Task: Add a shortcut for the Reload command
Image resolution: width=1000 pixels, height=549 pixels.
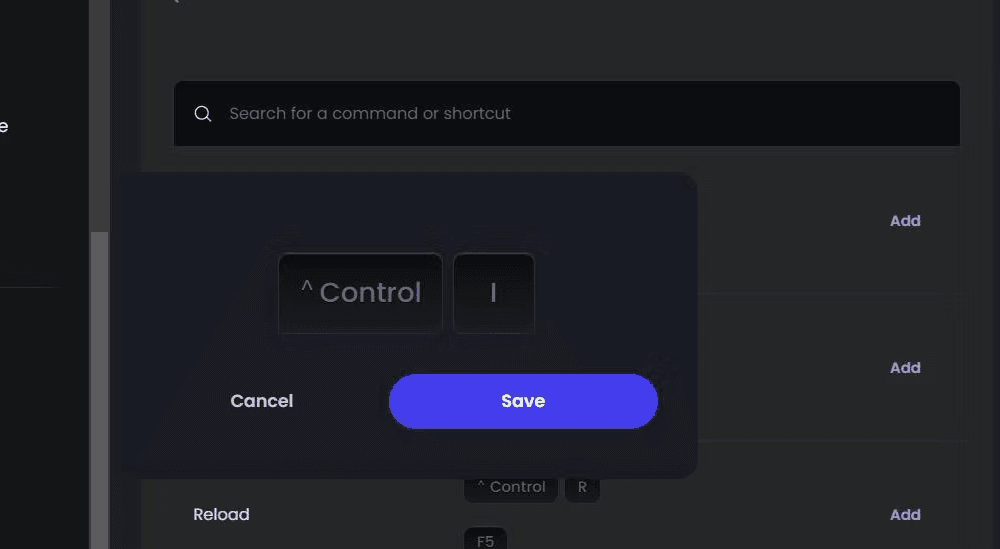Action: click(x=905, y=515)
